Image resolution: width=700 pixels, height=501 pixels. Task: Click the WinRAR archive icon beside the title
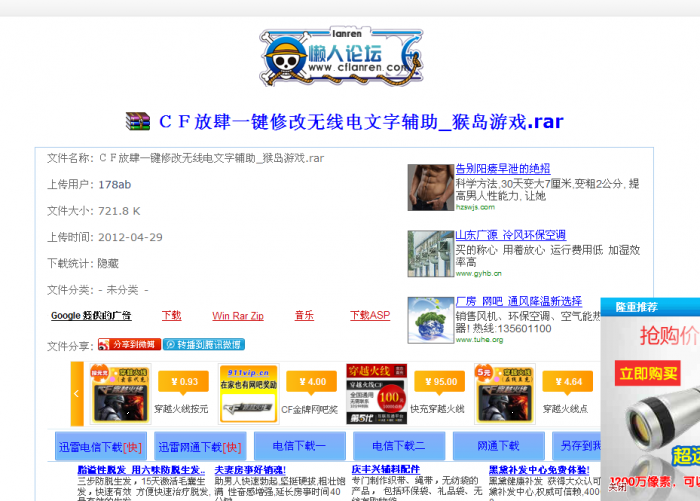(138, 121)
